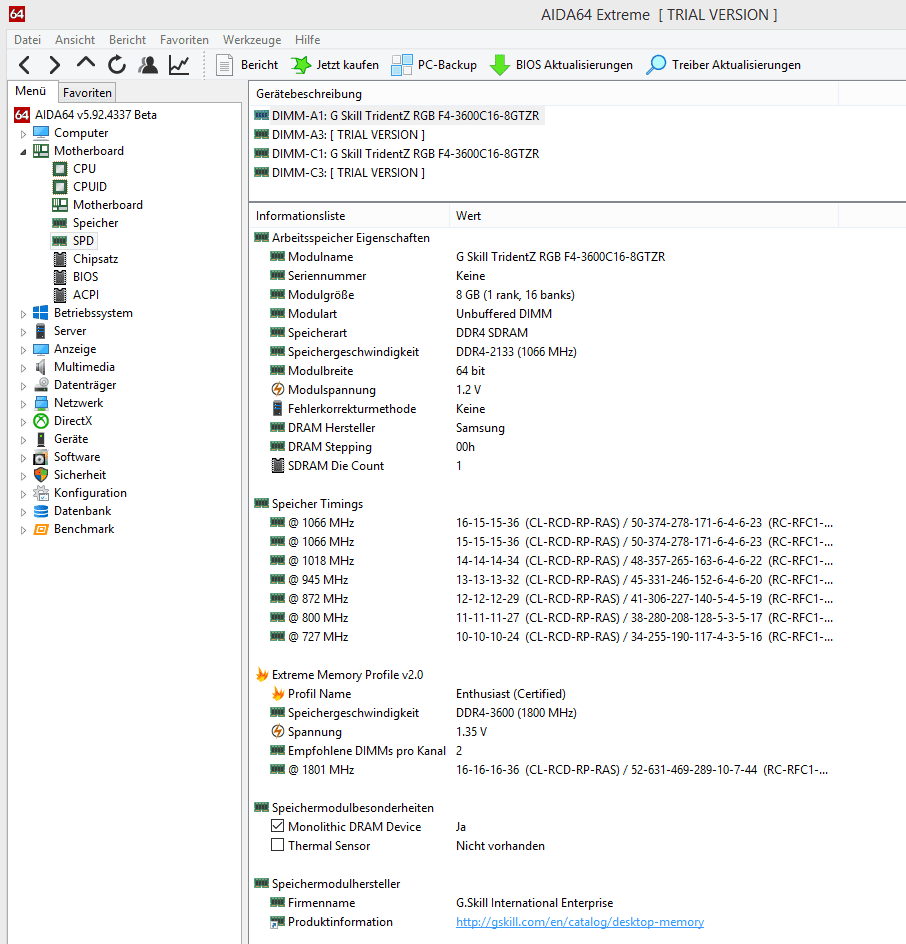
Task: Select the Modulspannung row with lightning icon
Action: click(376, 390)
